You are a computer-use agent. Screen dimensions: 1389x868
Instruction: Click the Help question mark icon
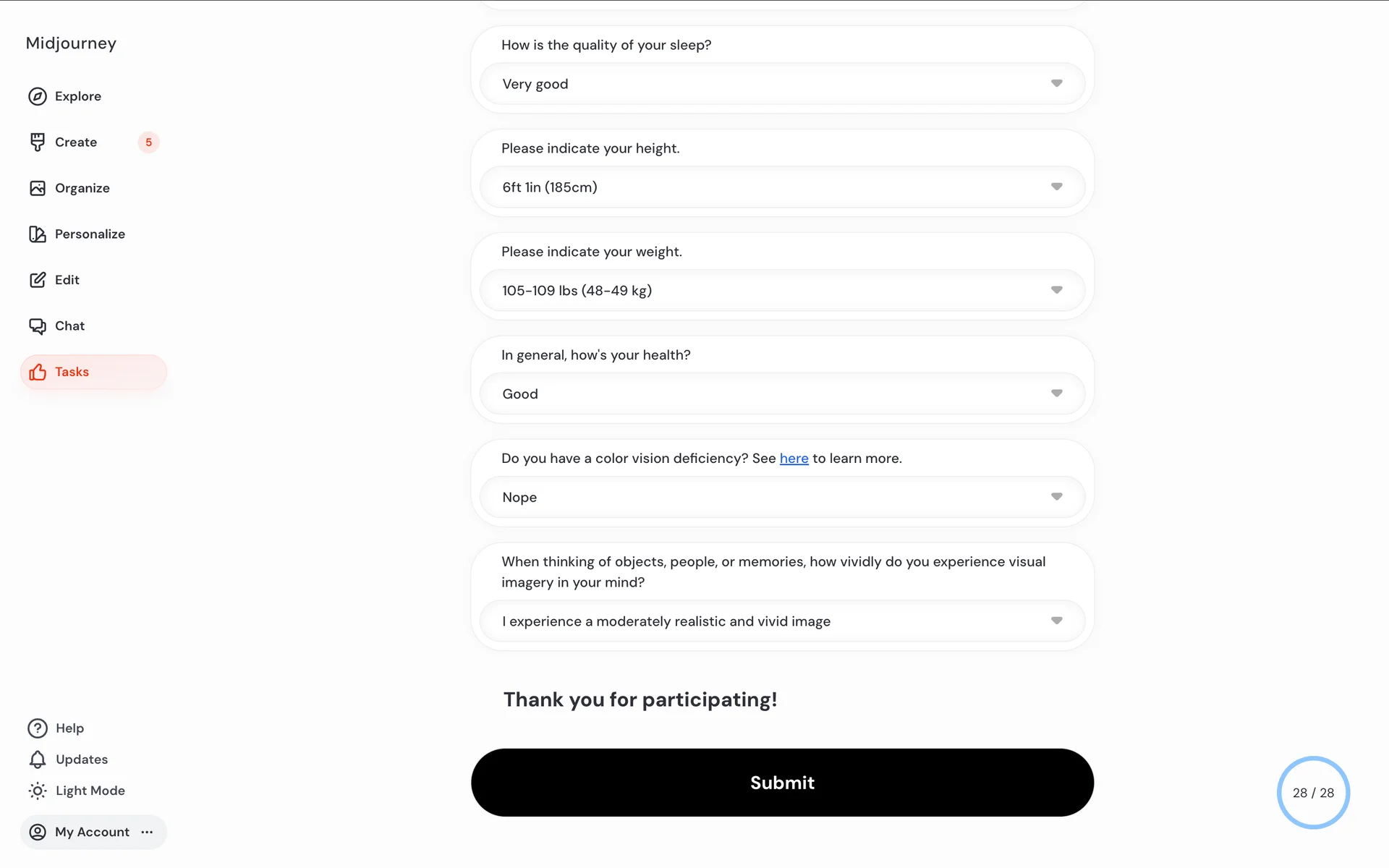pyautogui.click(x=38, y=728)
